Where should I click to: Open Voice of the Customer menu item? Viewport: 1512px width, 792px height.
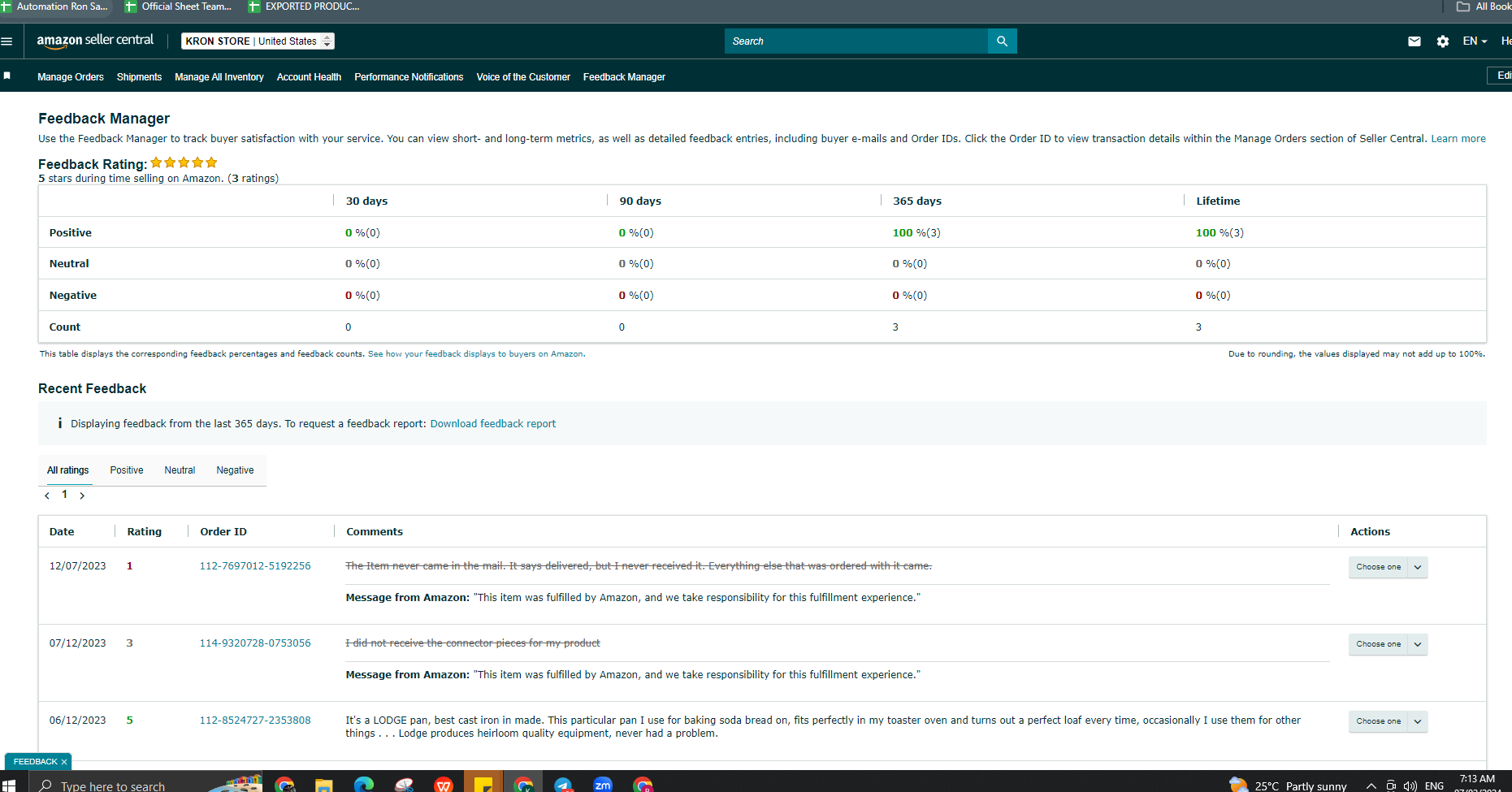click(523, 77)
